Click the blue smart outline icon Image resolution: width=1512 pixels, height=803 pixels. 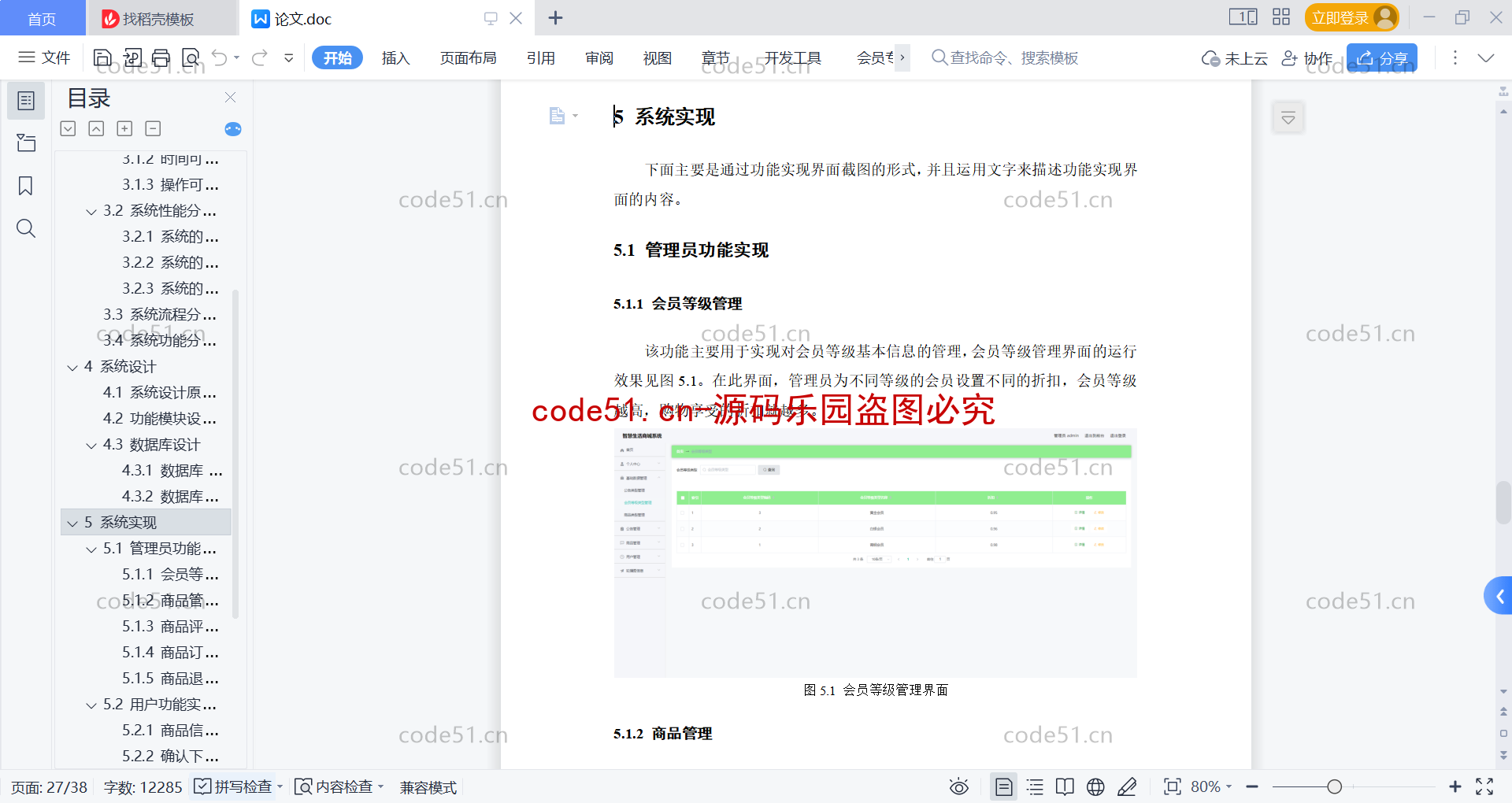pos(233,129)
